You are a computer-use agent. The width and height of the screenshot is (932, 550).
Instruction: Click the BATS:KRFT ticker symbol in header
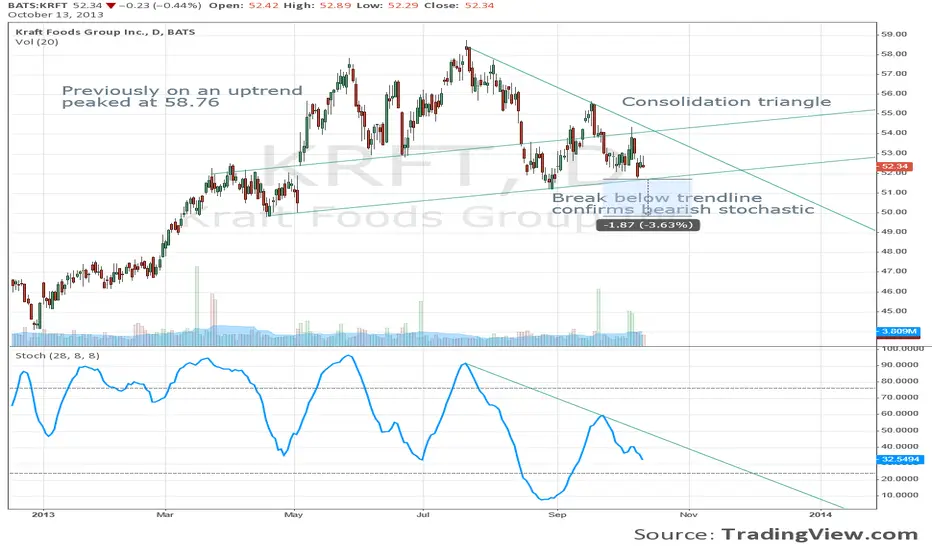click(x=37, y=5)
